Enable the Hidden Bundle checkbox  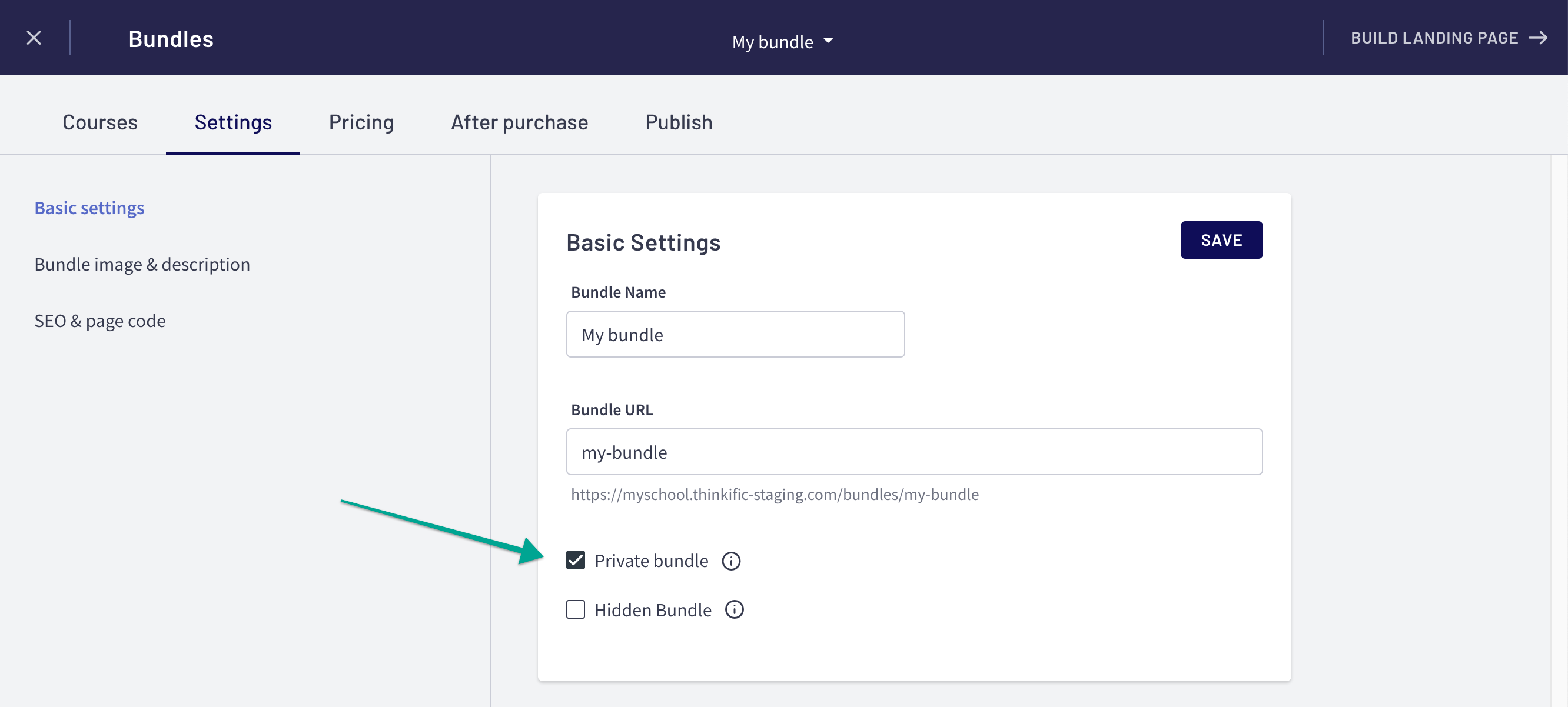575,609
